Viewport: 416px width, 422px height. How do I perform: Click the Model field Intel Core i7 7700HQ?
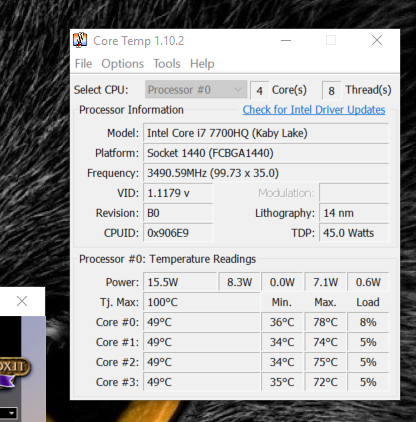266,133
